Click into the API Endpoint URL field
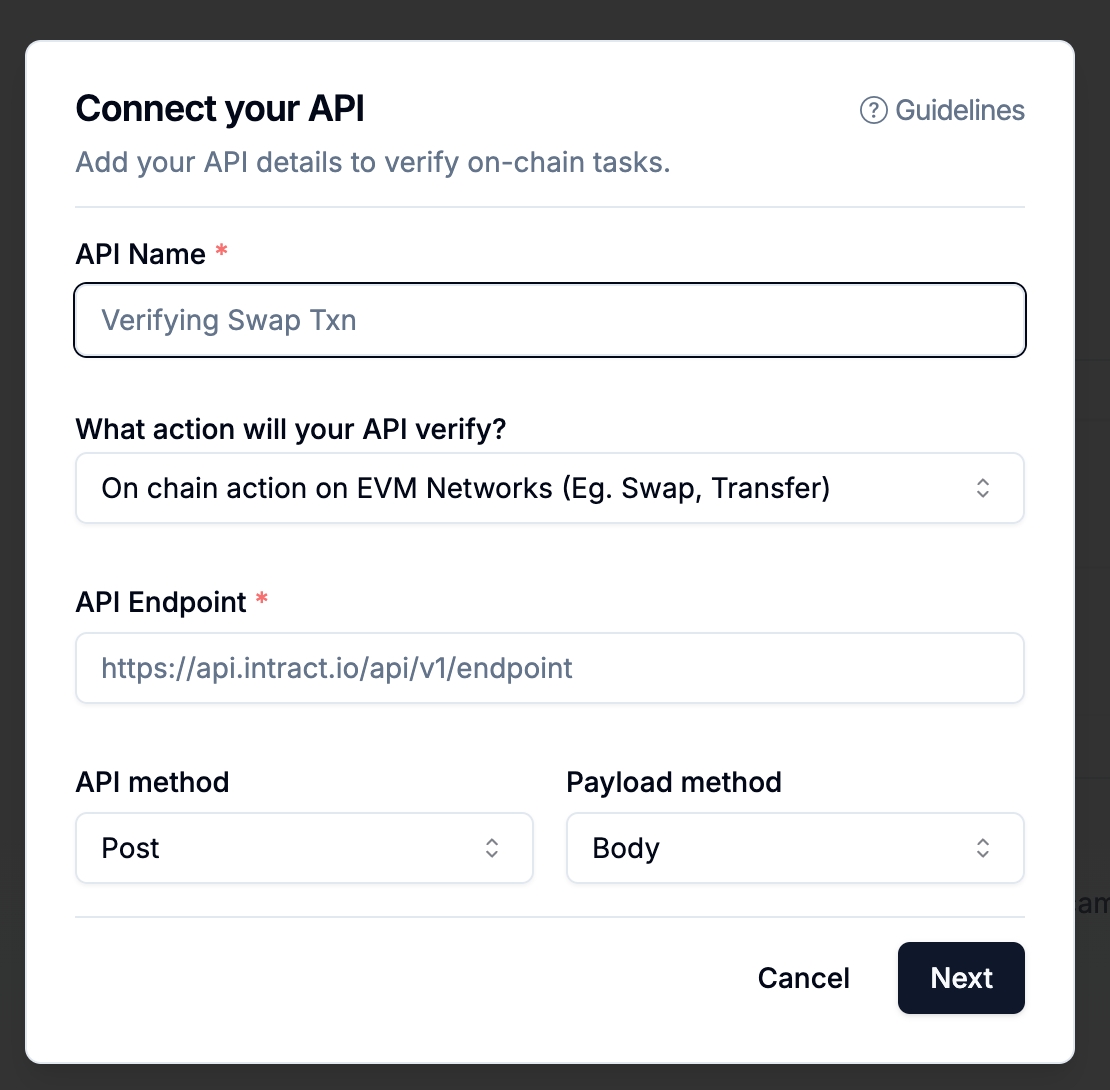Viewport: 1110px width, 1090px height. (x=550, y=668)
